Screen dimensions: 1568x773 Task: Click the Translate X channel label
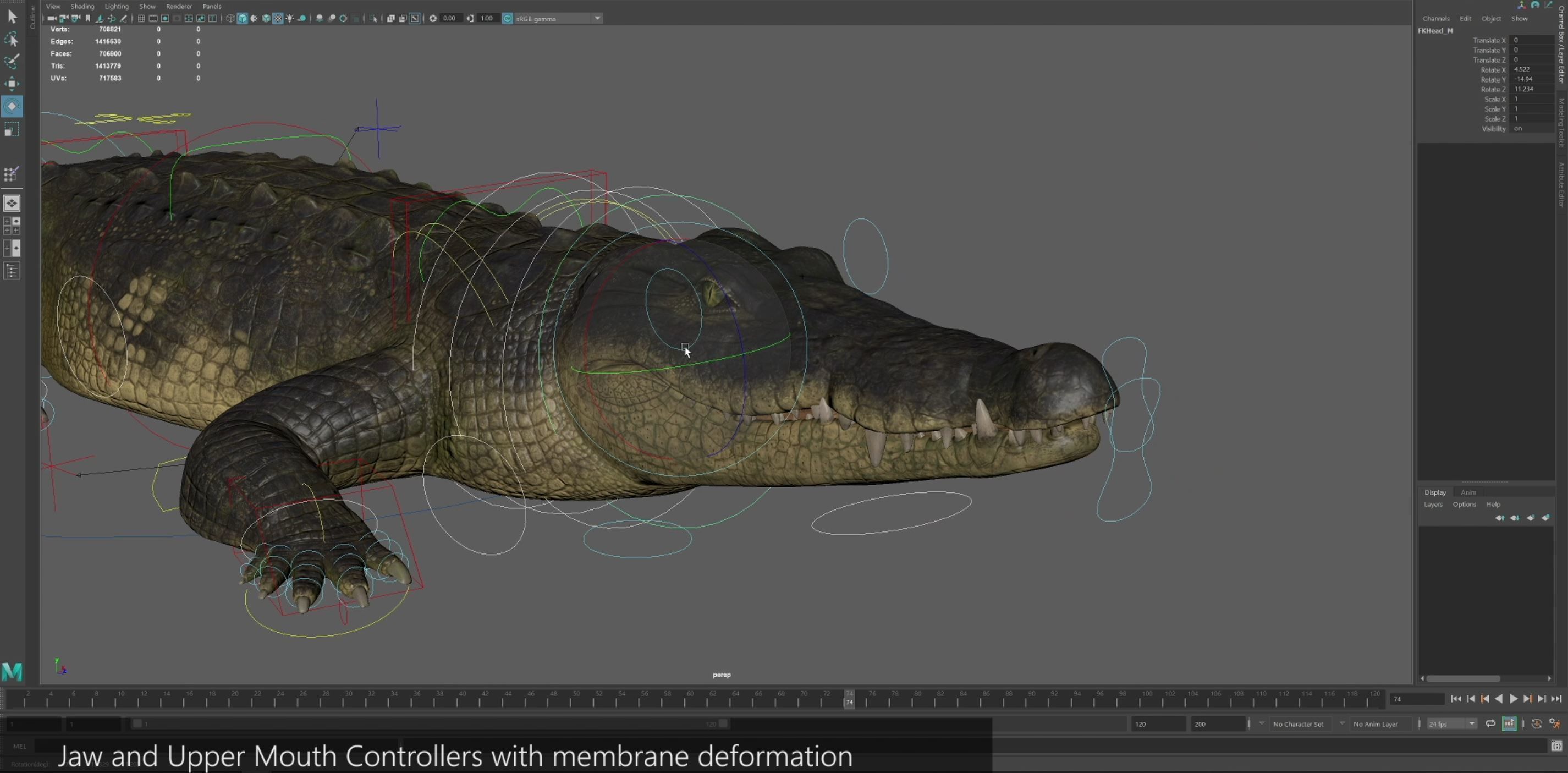click(x=1489, y=40)
